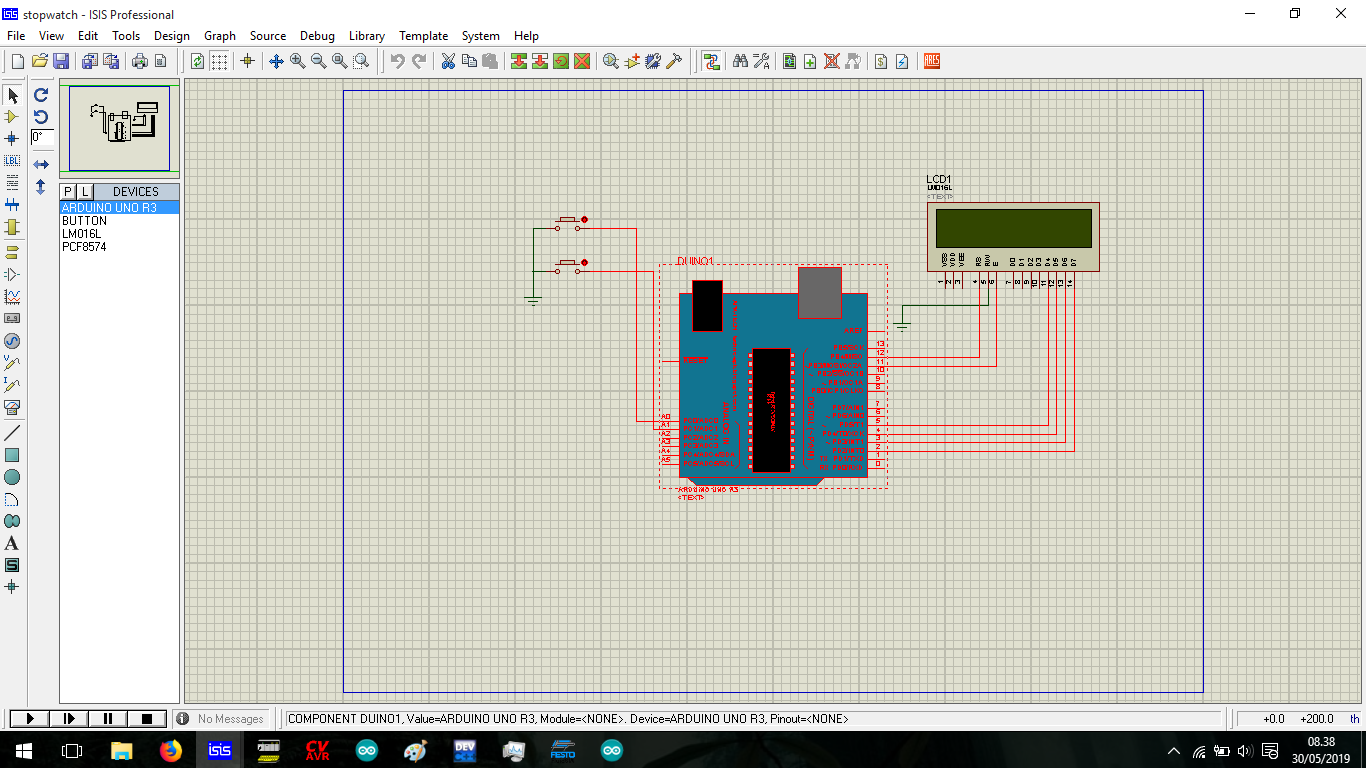Click the L library manager button
This screenshot has width=1366, height=768.
pos(85,191)
